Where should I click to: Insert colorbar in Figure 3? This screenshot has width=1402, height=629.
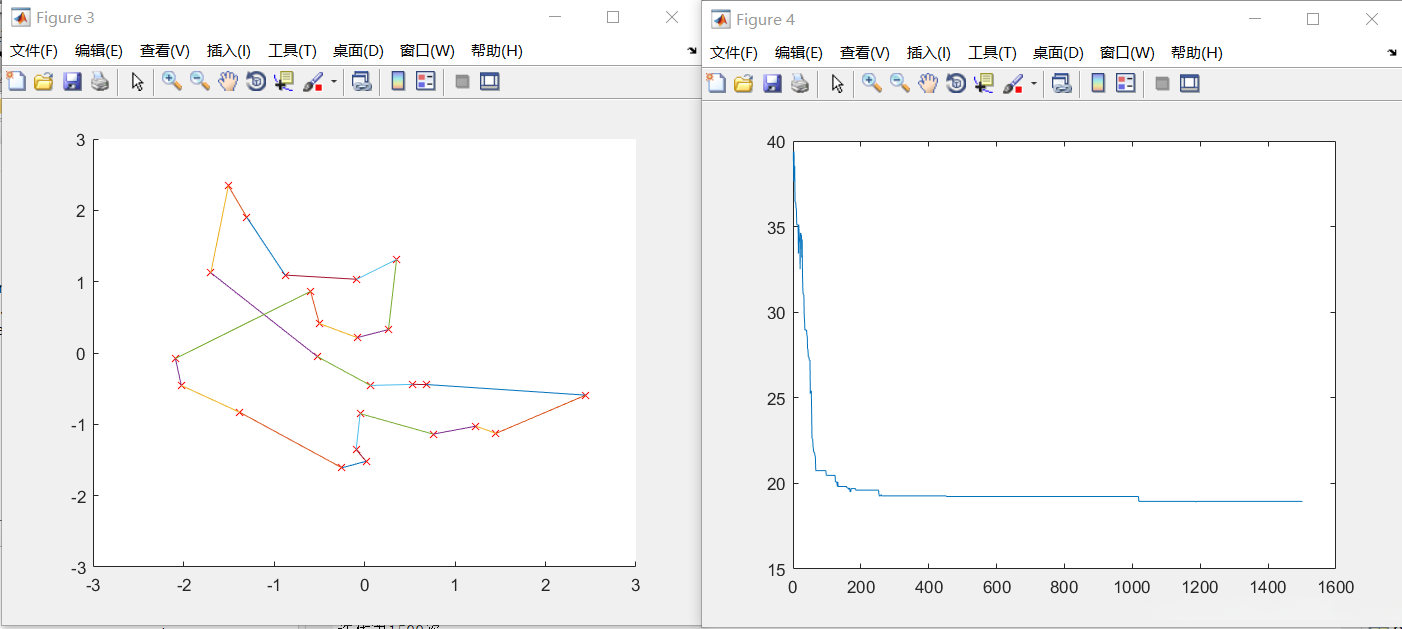398,82
